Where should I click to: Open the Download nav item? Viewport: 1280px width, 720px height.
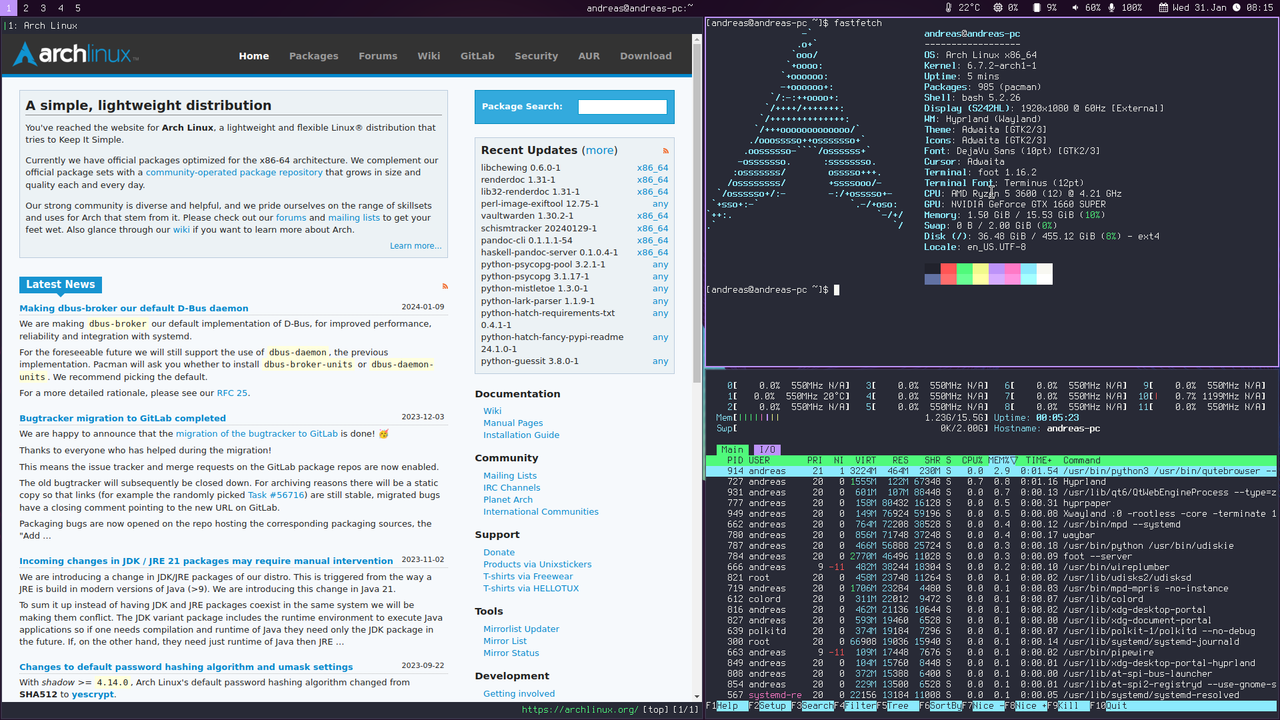pos(646,56)
